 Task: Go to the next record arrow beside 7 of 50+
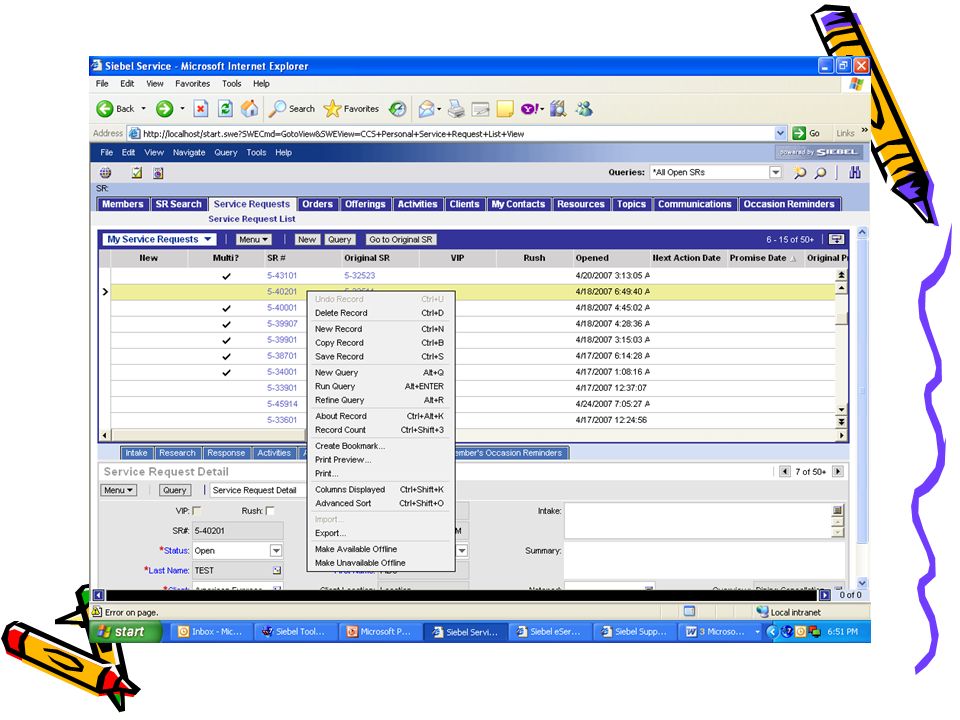(x=838, y=471)
